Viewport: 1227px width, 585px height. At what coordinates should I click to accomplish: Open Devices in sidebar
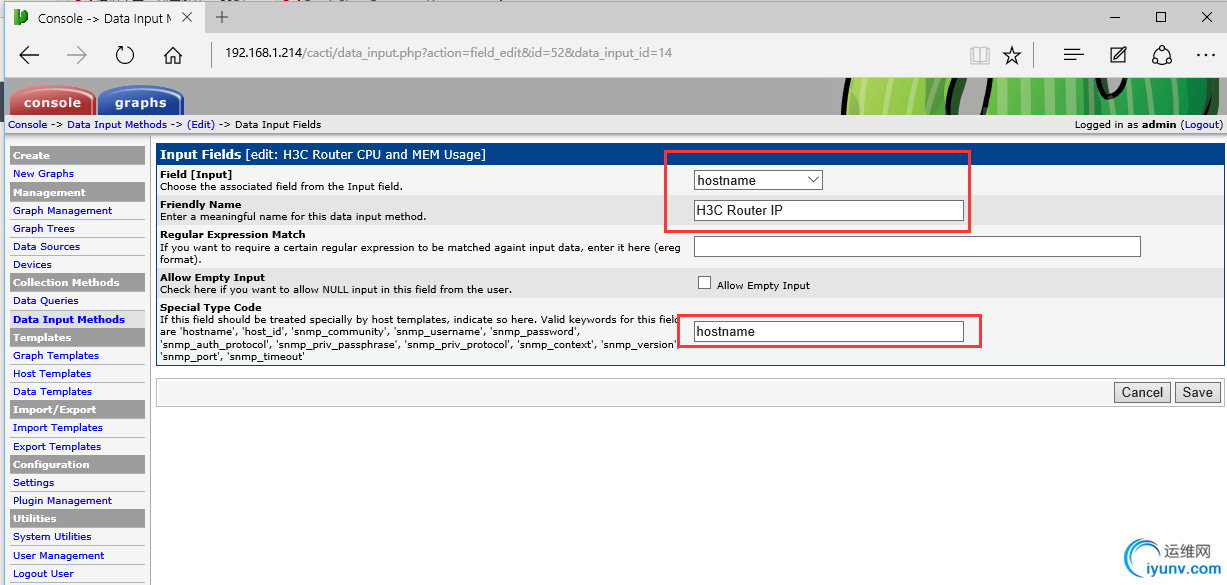[32, 264]
